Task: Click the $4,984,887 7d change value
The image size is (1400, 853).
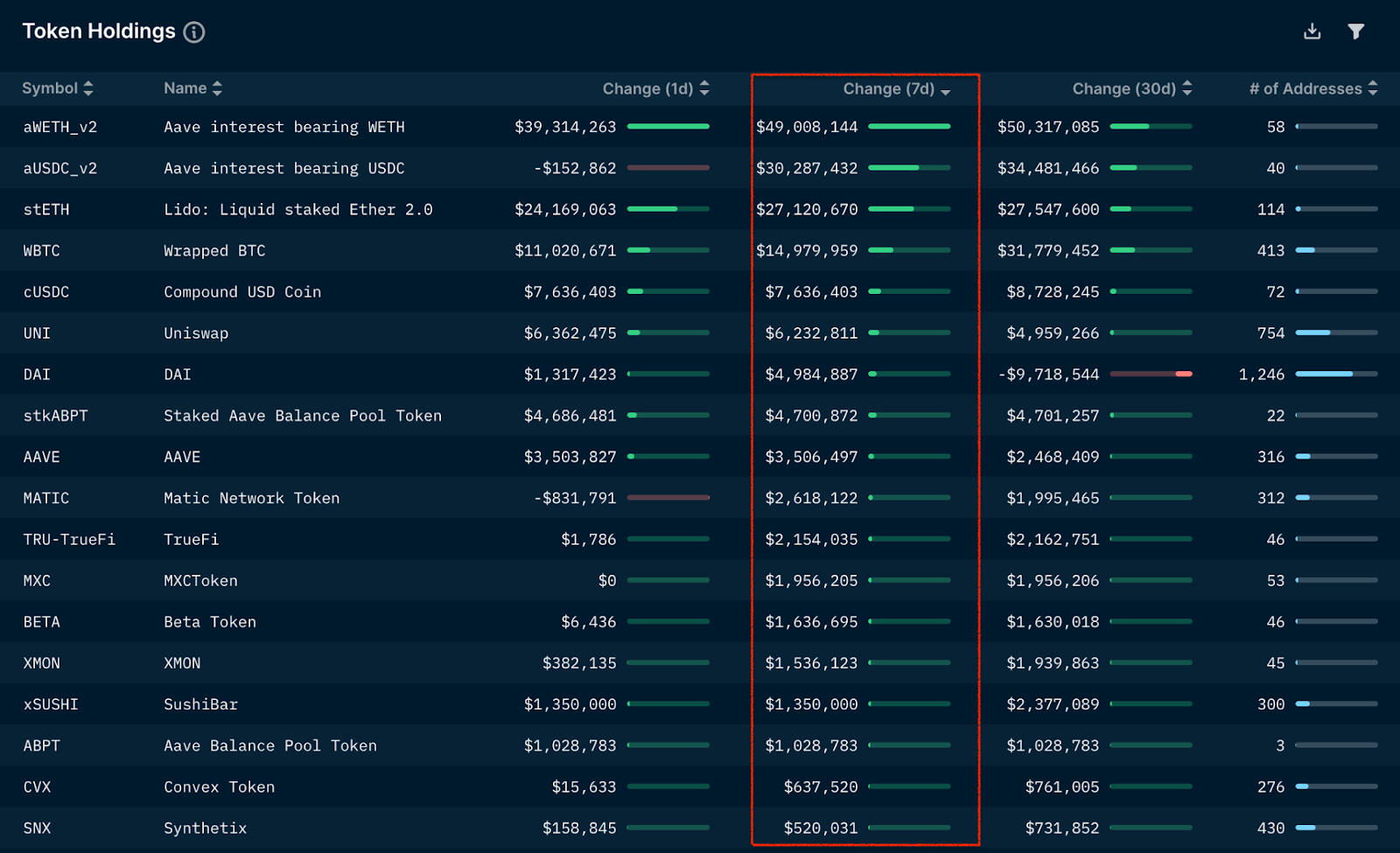Action: coord(811,374)
